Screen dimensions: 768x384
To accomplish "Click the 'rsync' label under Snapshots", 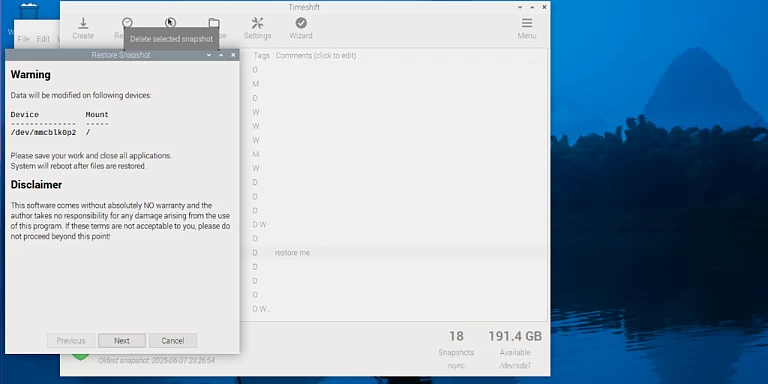I will pos(456,366).
